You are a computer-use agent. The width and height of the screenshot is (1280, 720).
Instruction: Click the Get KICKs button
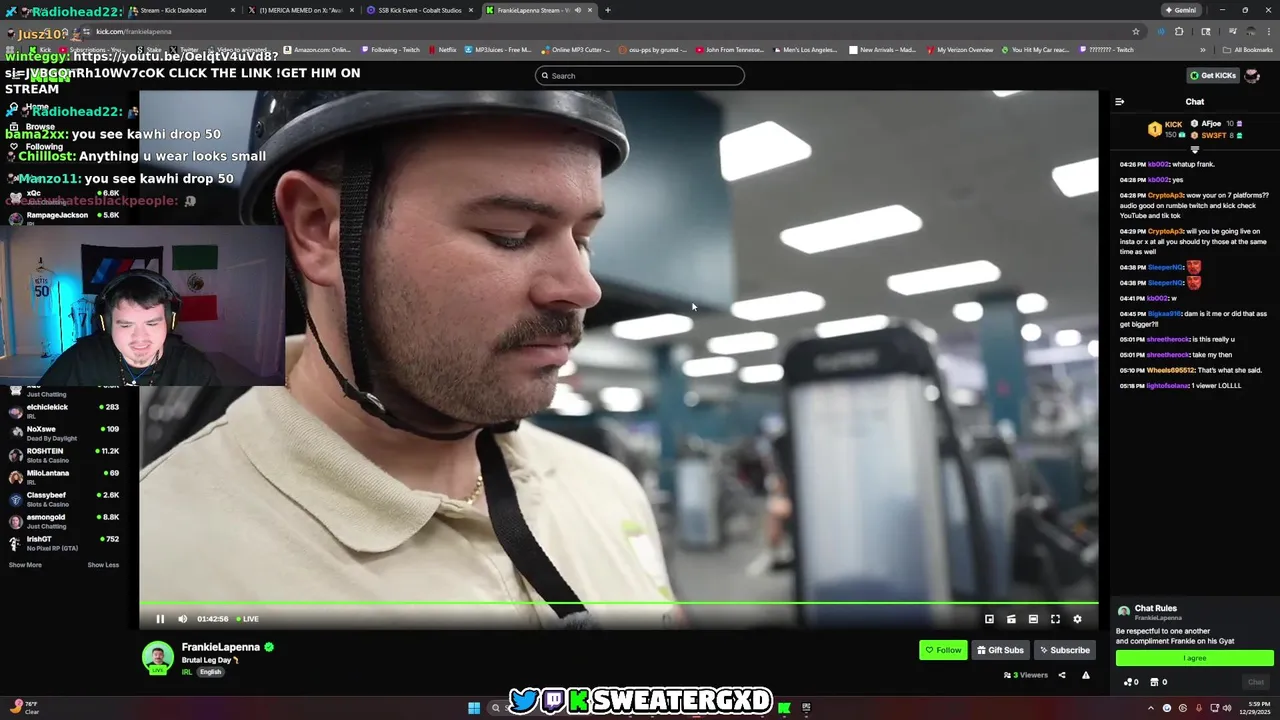click(1212, 75)
